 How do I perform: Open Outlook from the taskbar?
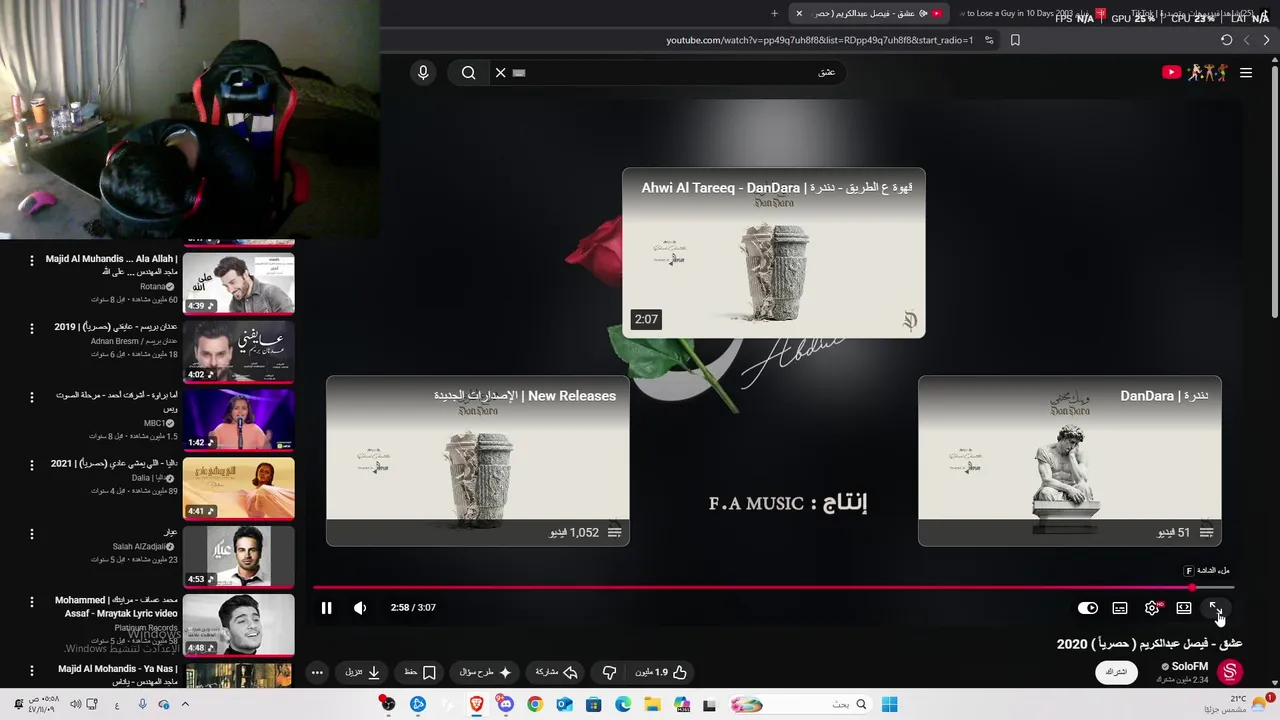564,704
